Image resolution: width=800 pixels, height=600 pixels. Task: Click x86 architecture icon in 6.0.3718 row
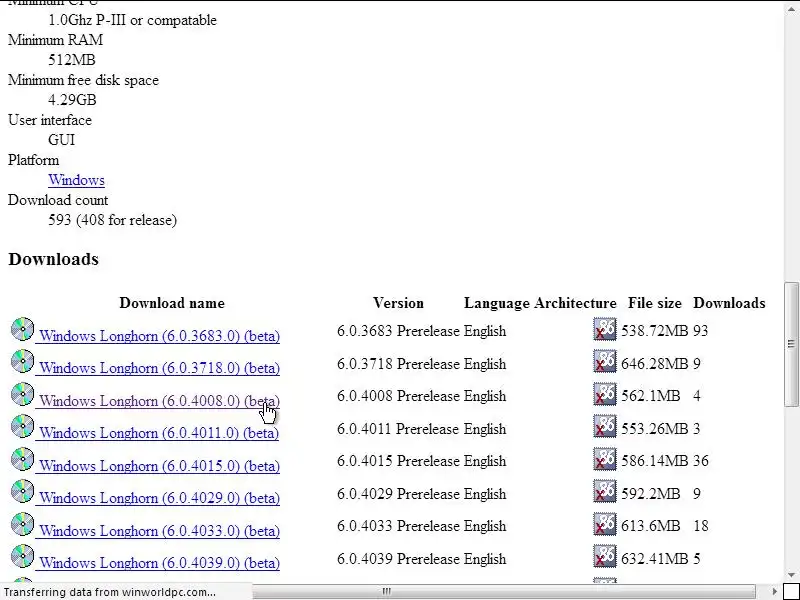[x=605, y=361]
